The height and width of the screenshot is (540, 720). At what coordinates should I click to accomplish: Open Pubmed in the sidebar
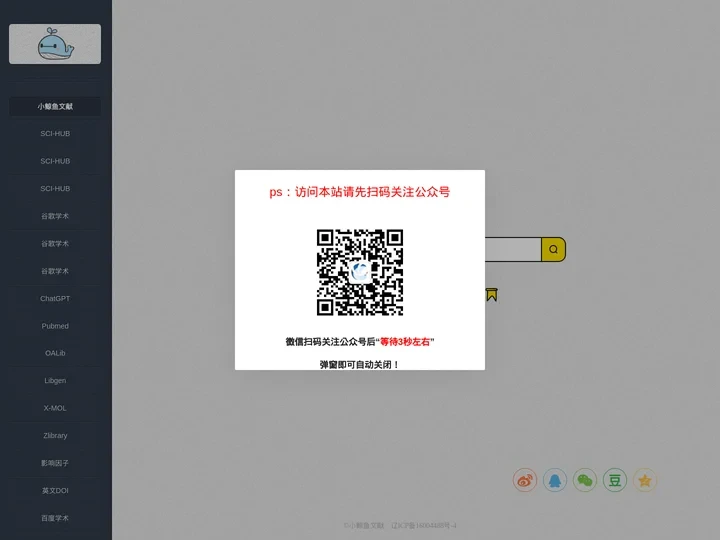[55, 326]
